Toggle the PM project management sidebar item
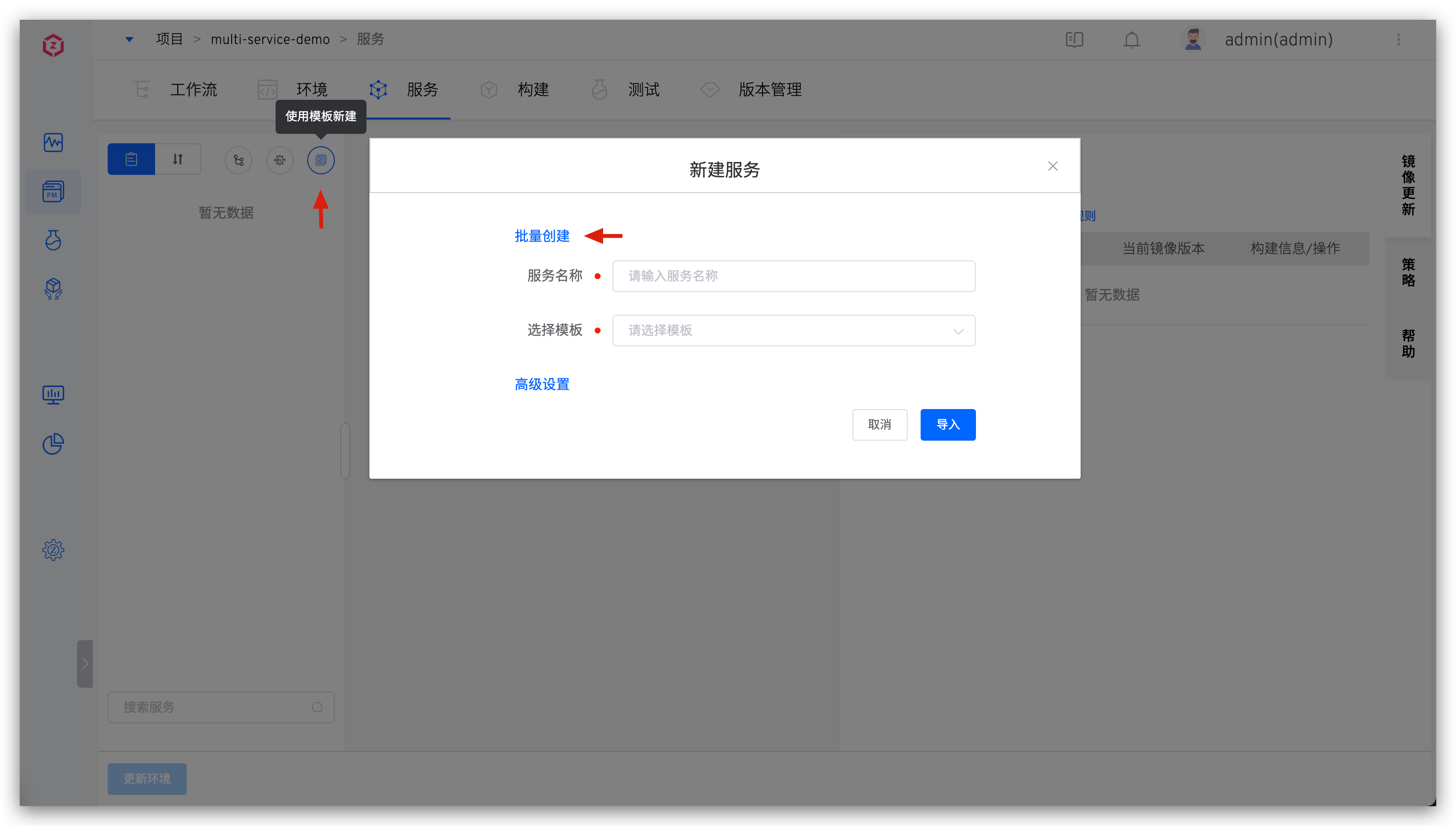The image size is (1456, 826). pyautogui.click(x=53, y=192)
